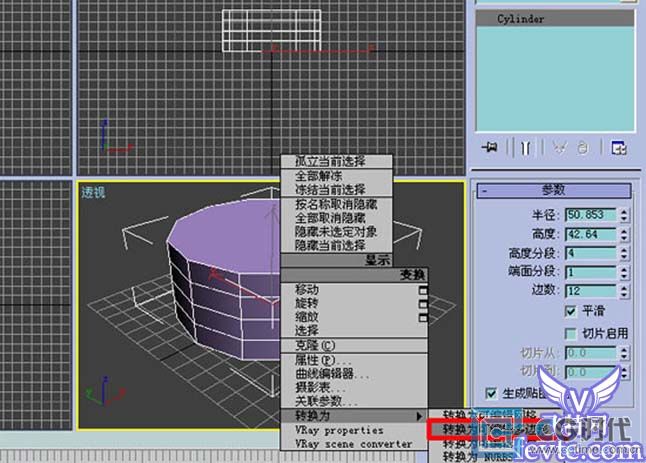646x463 pixels.
Task: Click the 端面分段 spinner arrows
Action: coord(624,272)
